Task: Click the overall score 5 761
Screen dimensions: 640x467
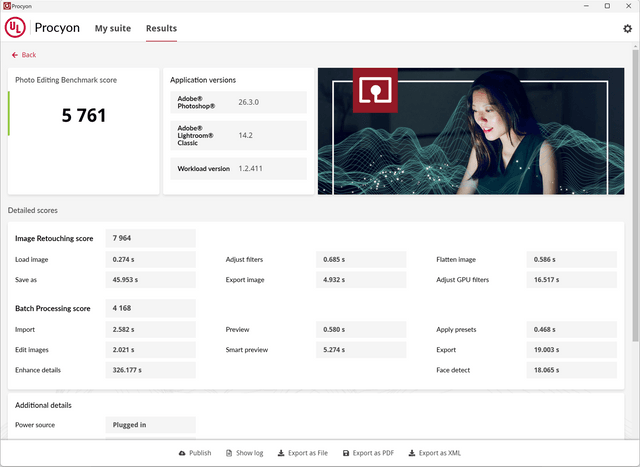Action: (x=84, y=115)
